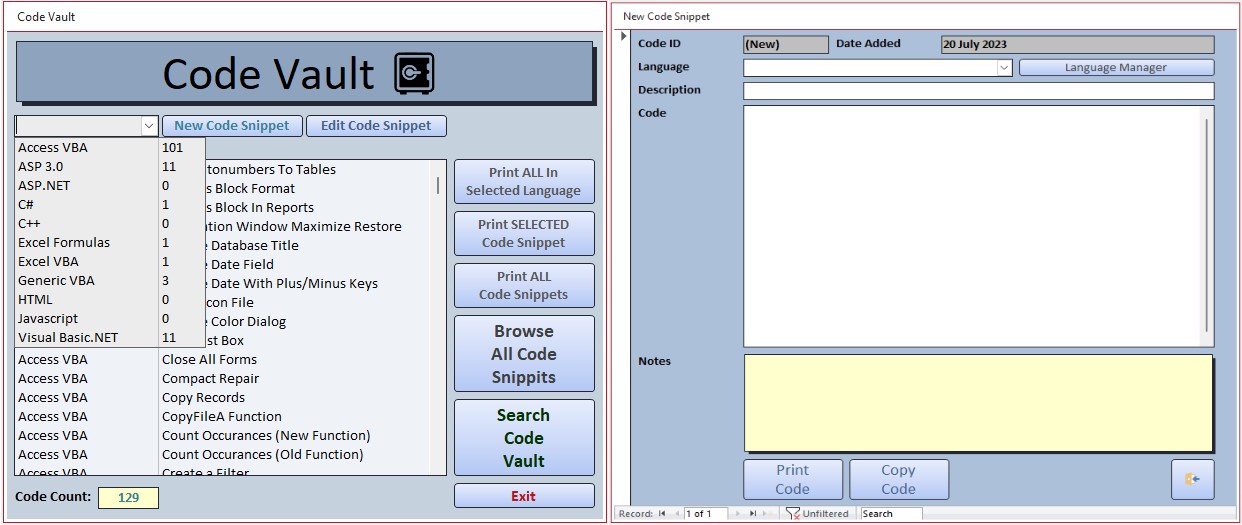1242x525 pixels.
Task: Click the Copy Code button
Action: click(899, 480)
